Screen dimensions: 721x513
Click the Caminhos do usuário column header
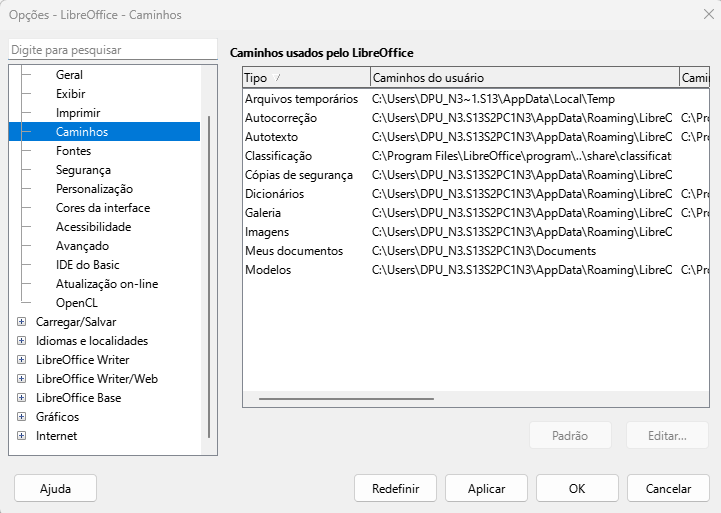(525, 78)
